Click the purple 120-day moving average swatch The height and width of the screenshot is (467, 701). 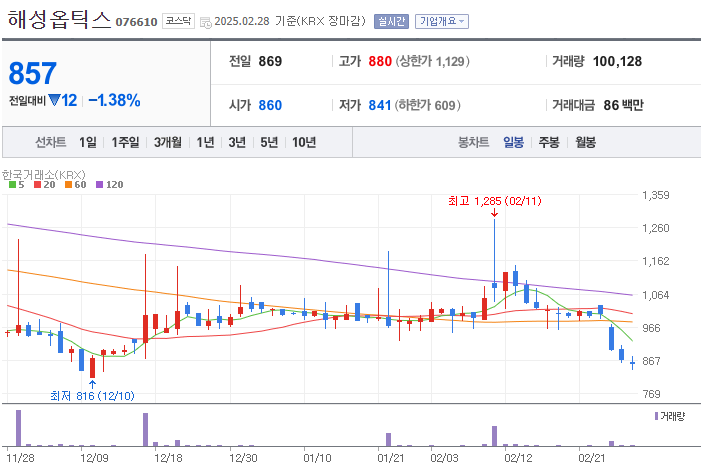point(99,185)
